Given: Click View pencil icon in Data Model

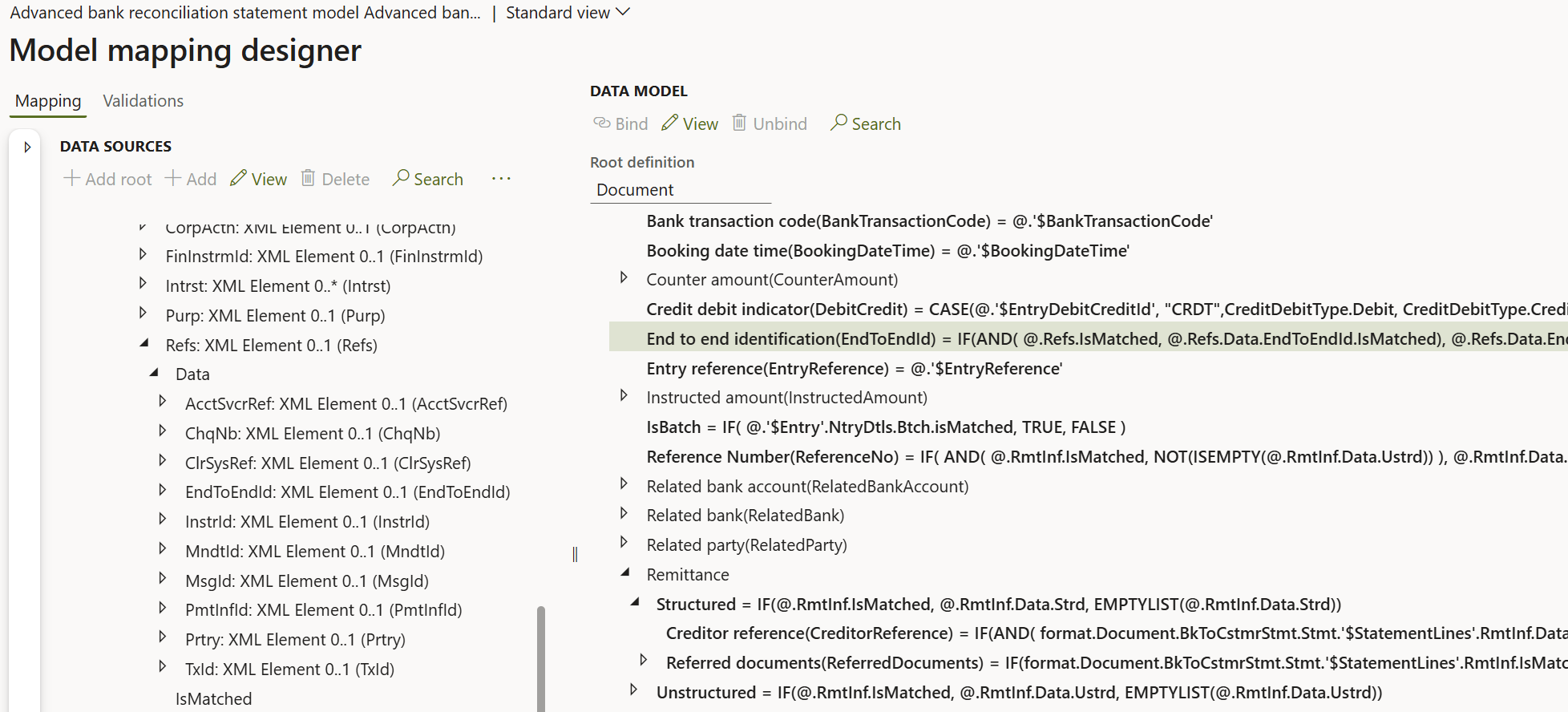Looking at the screenshot, I should (x=670, y=123).
